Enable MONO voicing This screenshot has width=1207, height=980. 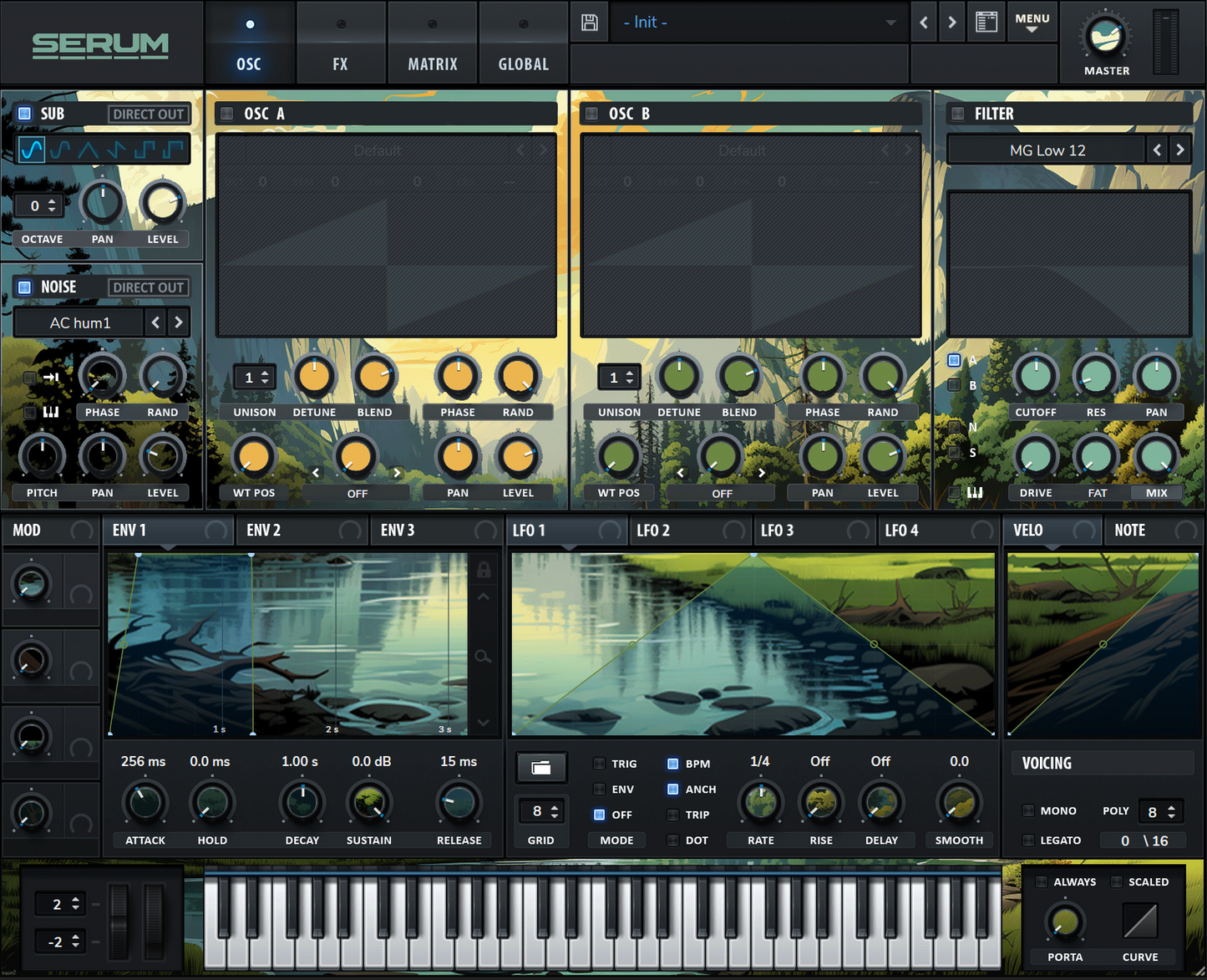click(x=1028, y=810)
